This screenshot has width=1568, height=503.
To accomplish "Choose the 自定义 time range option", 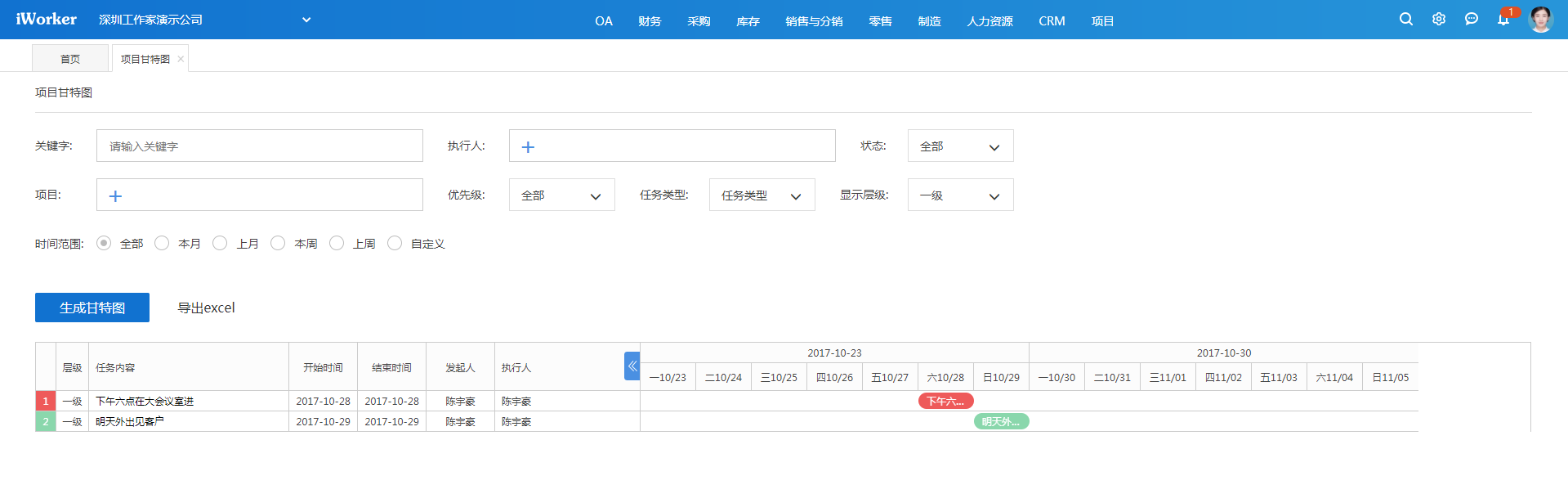I will [395, 243].
